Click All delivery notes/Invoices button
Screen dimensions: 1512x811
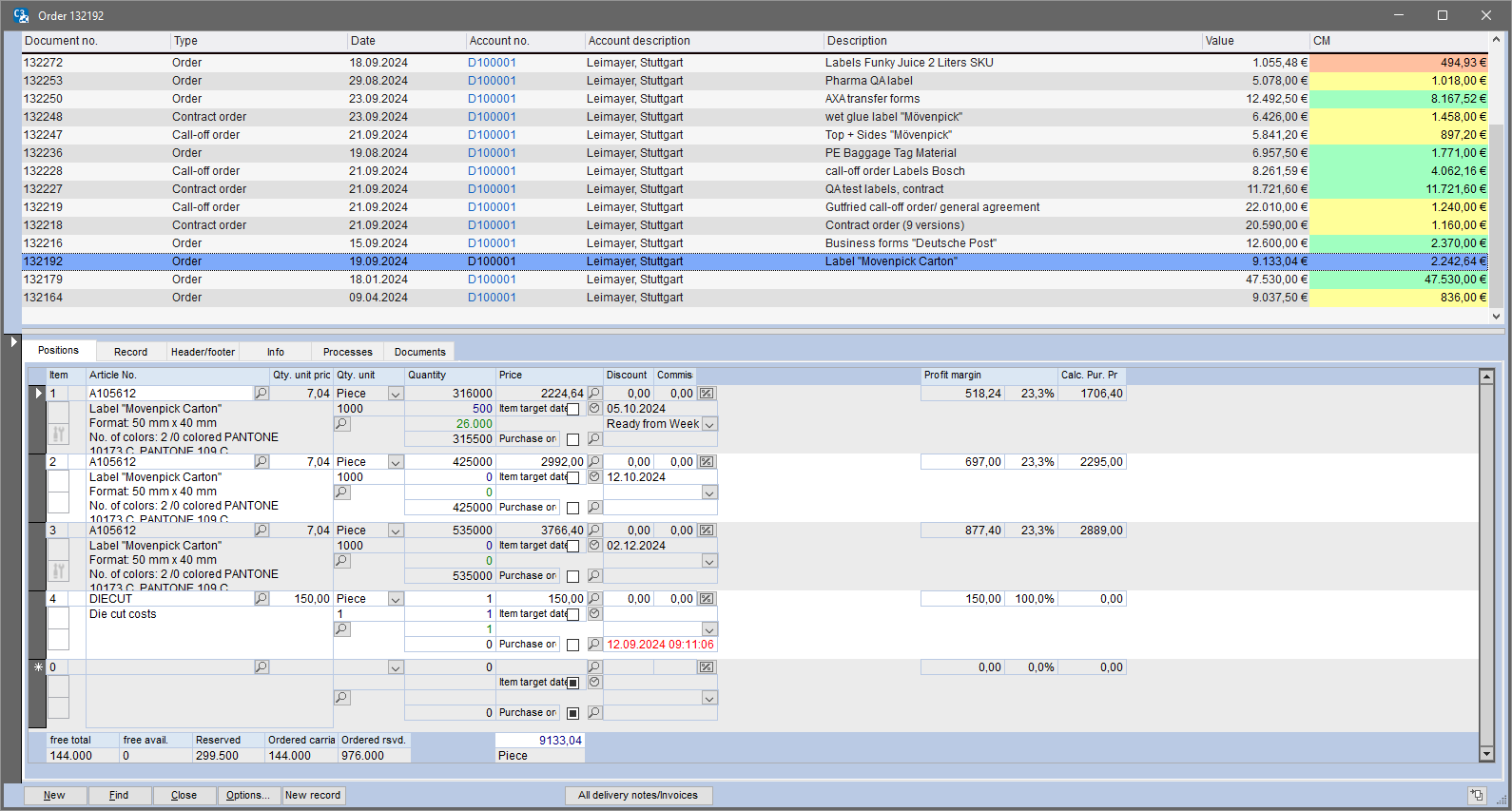tap(638, 795)
